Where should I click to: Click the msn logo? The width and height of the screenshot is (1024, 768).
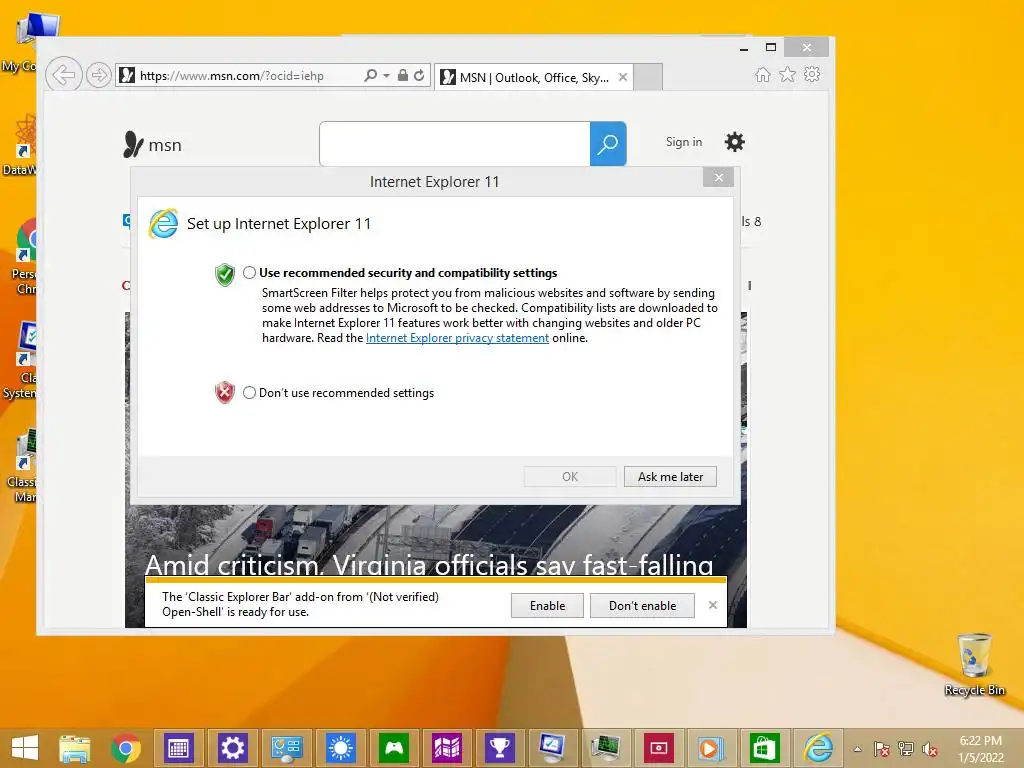[x=152, y=144]
